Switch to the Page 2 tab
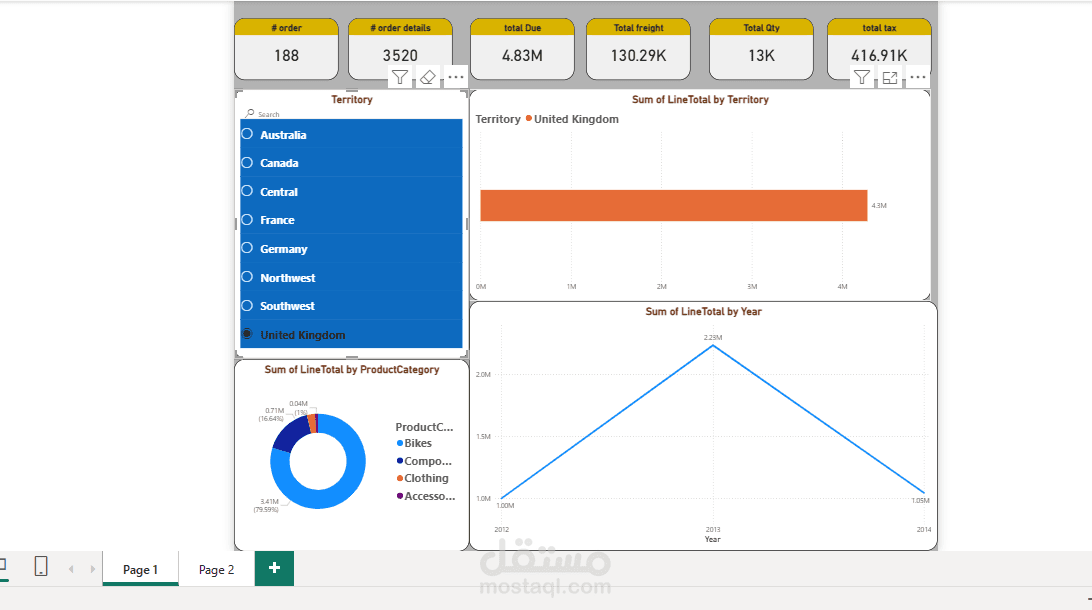 tap(216, 568)
